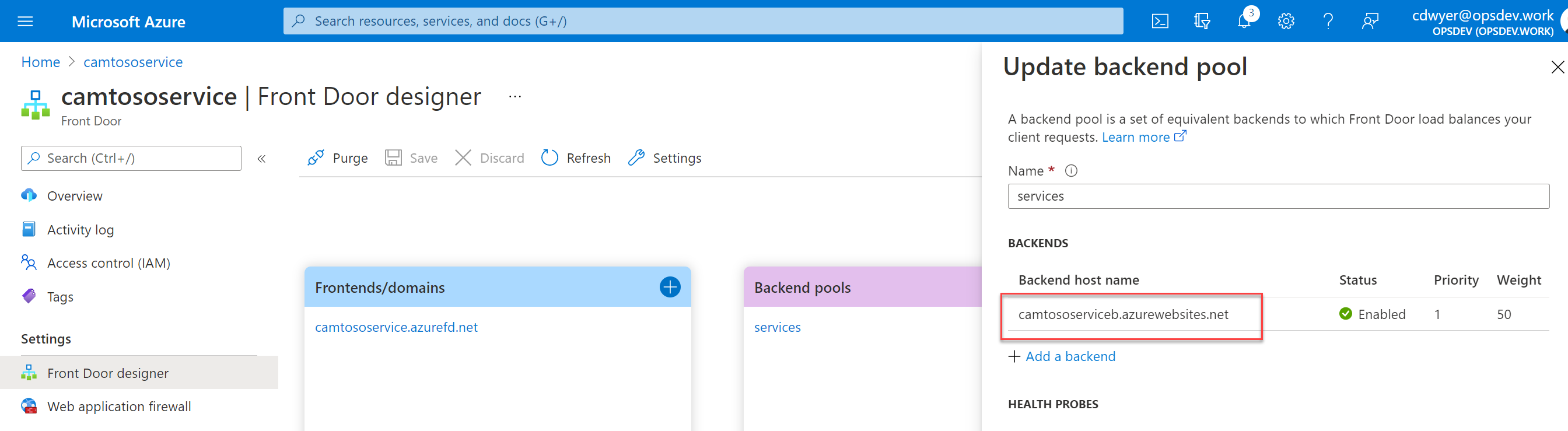This screenshot has height=431, width=1568.
Task: Select Front Door designer menu item
Action: click(x=108, y=373)
